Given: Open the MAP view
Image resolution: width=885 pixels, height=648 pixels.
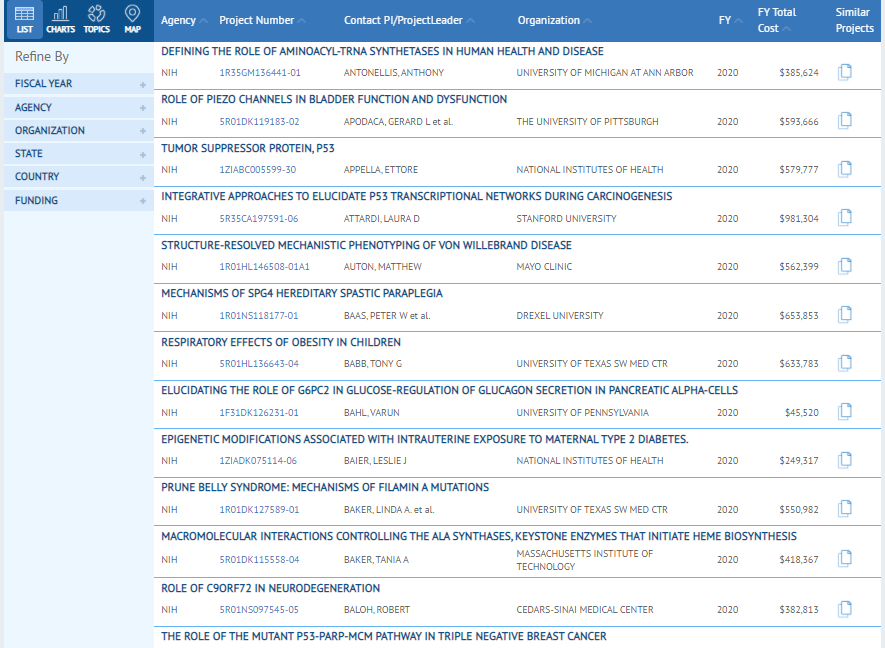Looking at the screenshot, I should pyautogui.click(x=132, y=20).
